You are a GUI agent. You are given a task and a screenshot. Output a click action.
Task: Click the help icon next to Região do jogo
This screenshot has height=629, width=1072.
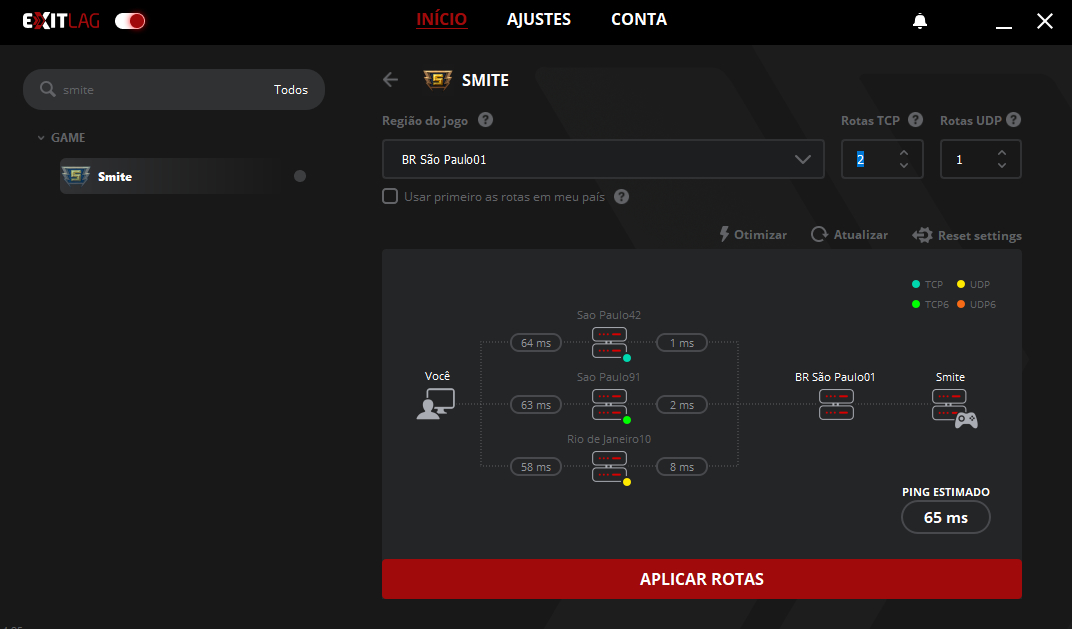coord(485,120)
